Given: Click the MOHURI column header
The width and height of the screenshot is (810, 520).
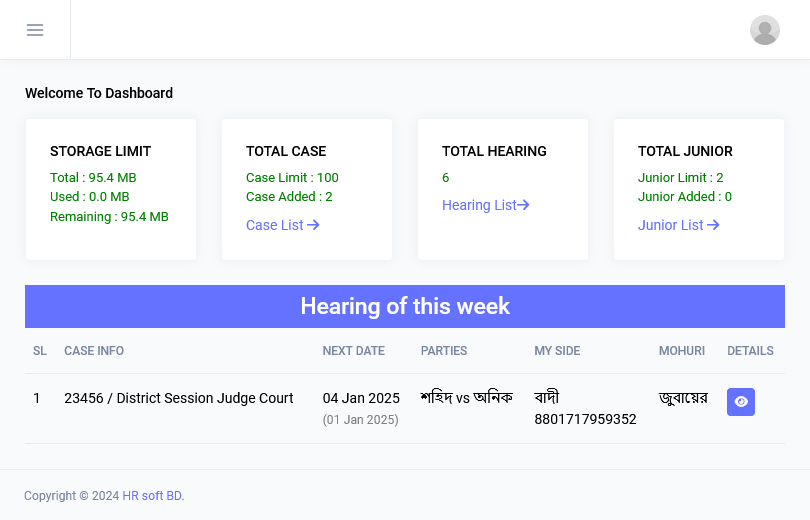Looking at the screenshot, I should coord(682,351).
